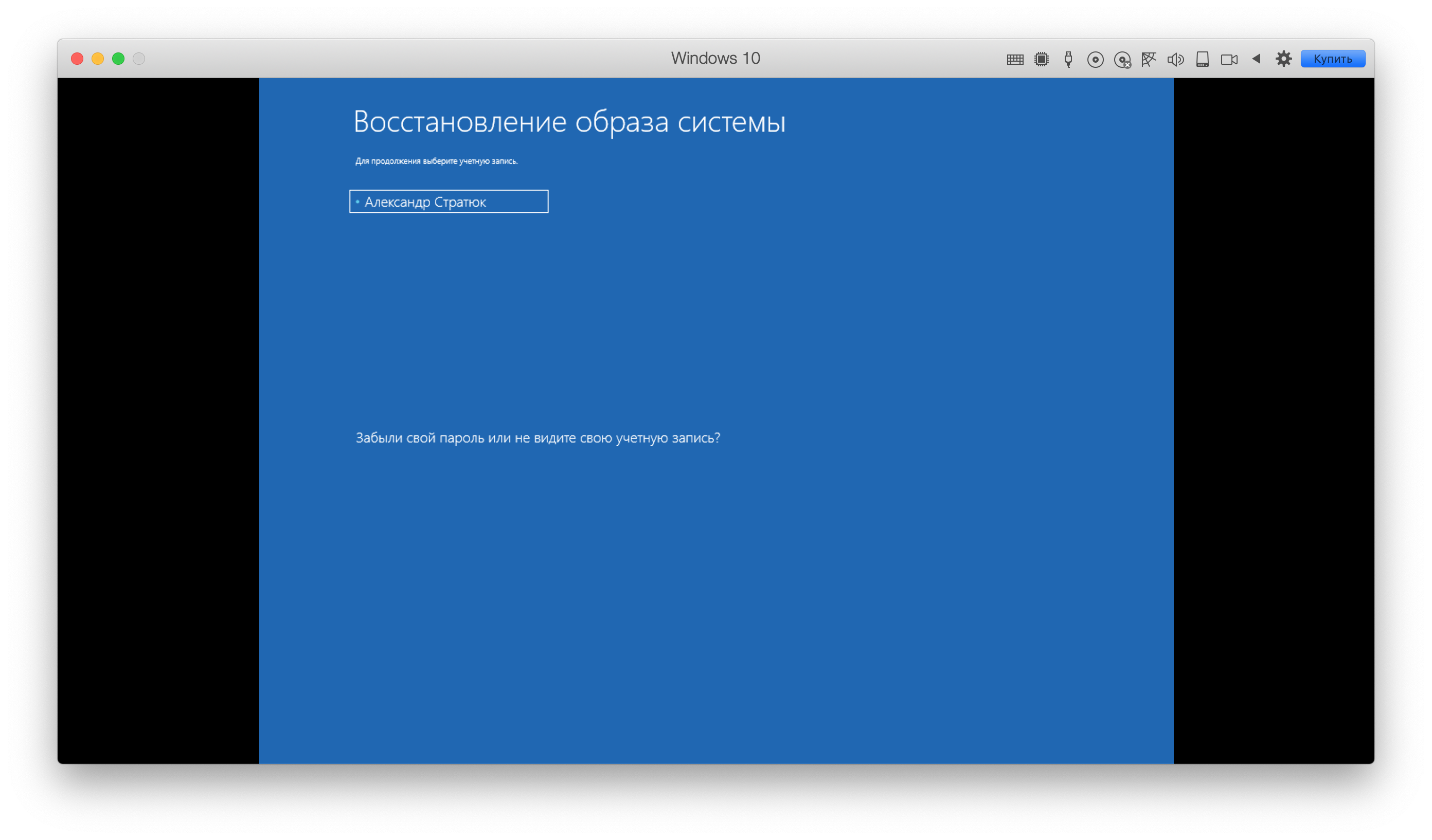The height and width of the screenshot is (840, 1432).
Task: Open the USB devices icon
Action: pyautogui.click(x=1068, y=59)
